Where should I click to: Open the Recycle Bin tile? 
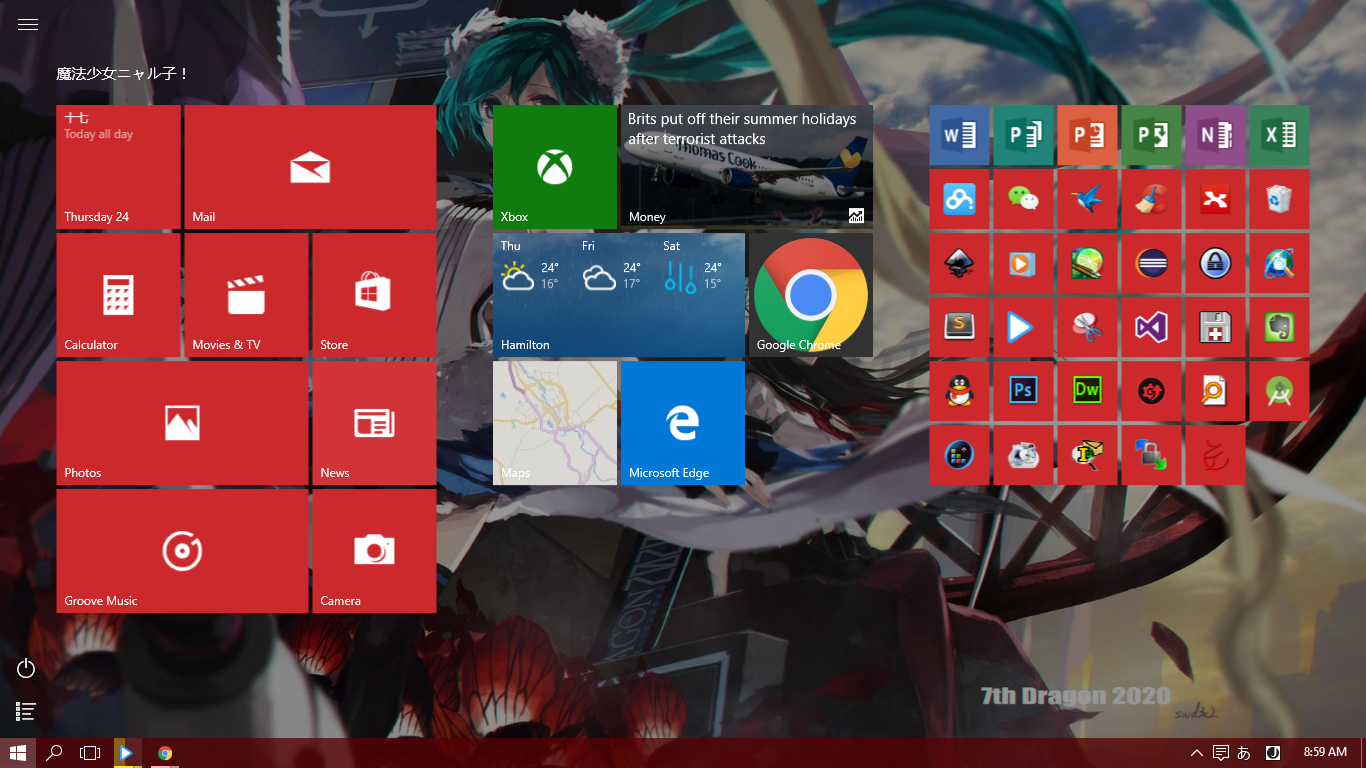pos(1279,199)
